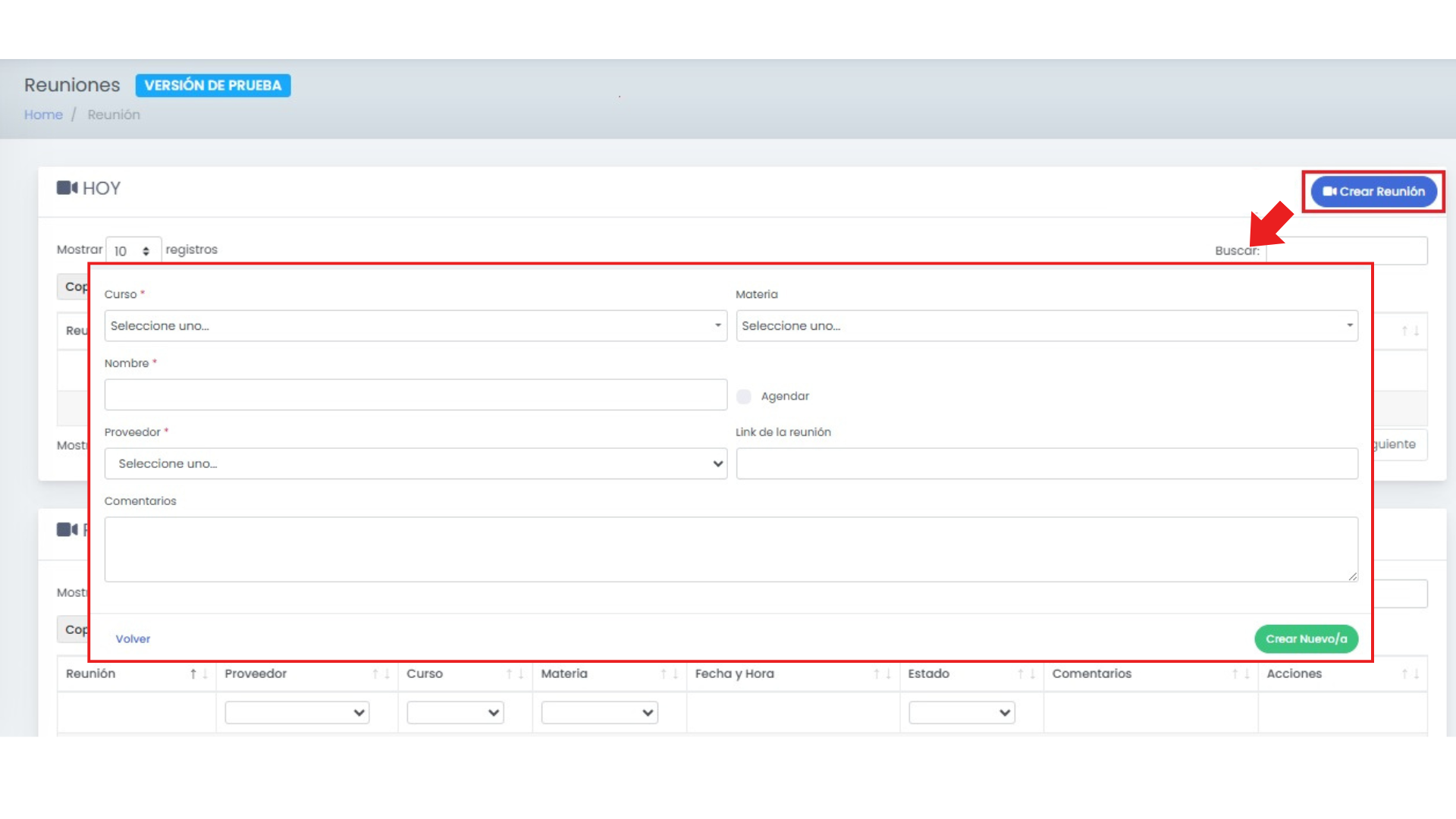Click the Buscar search field
Viewport: 1456px width, 819px height.
pyautogui.click(x=1347, y=251)
